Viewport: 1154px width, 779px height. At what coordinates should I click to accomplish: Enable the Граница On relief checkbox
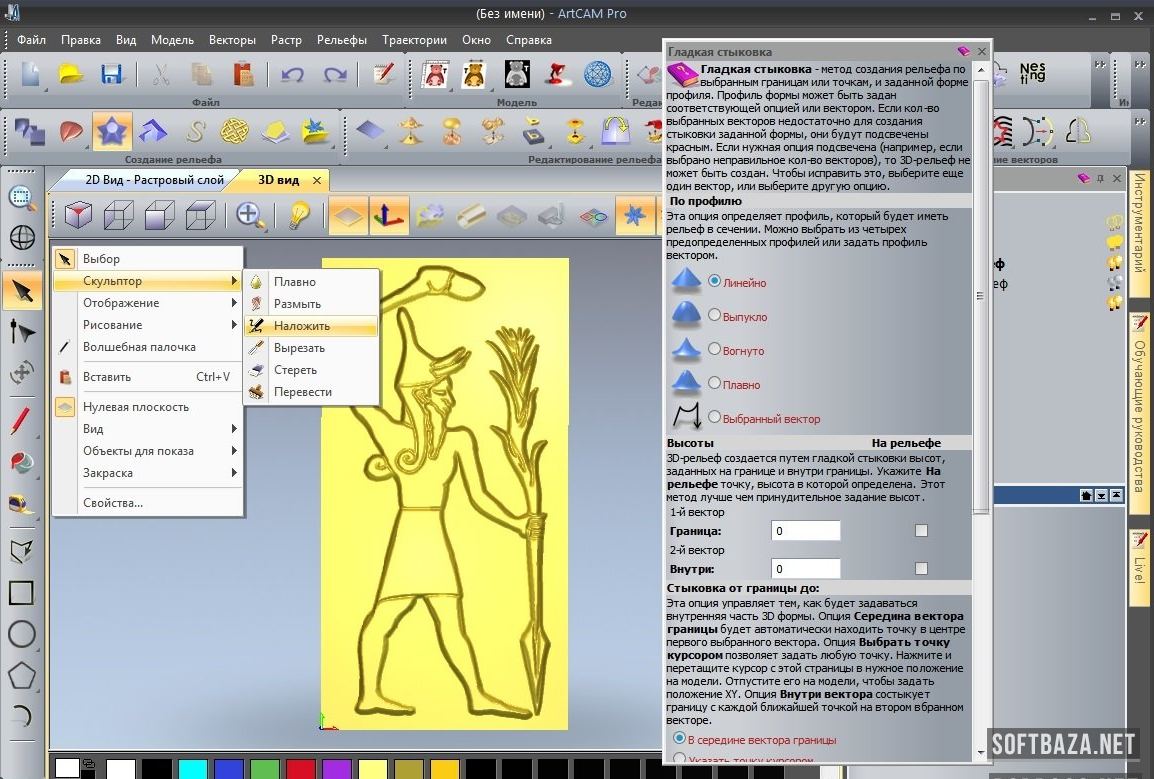[921, 531]
